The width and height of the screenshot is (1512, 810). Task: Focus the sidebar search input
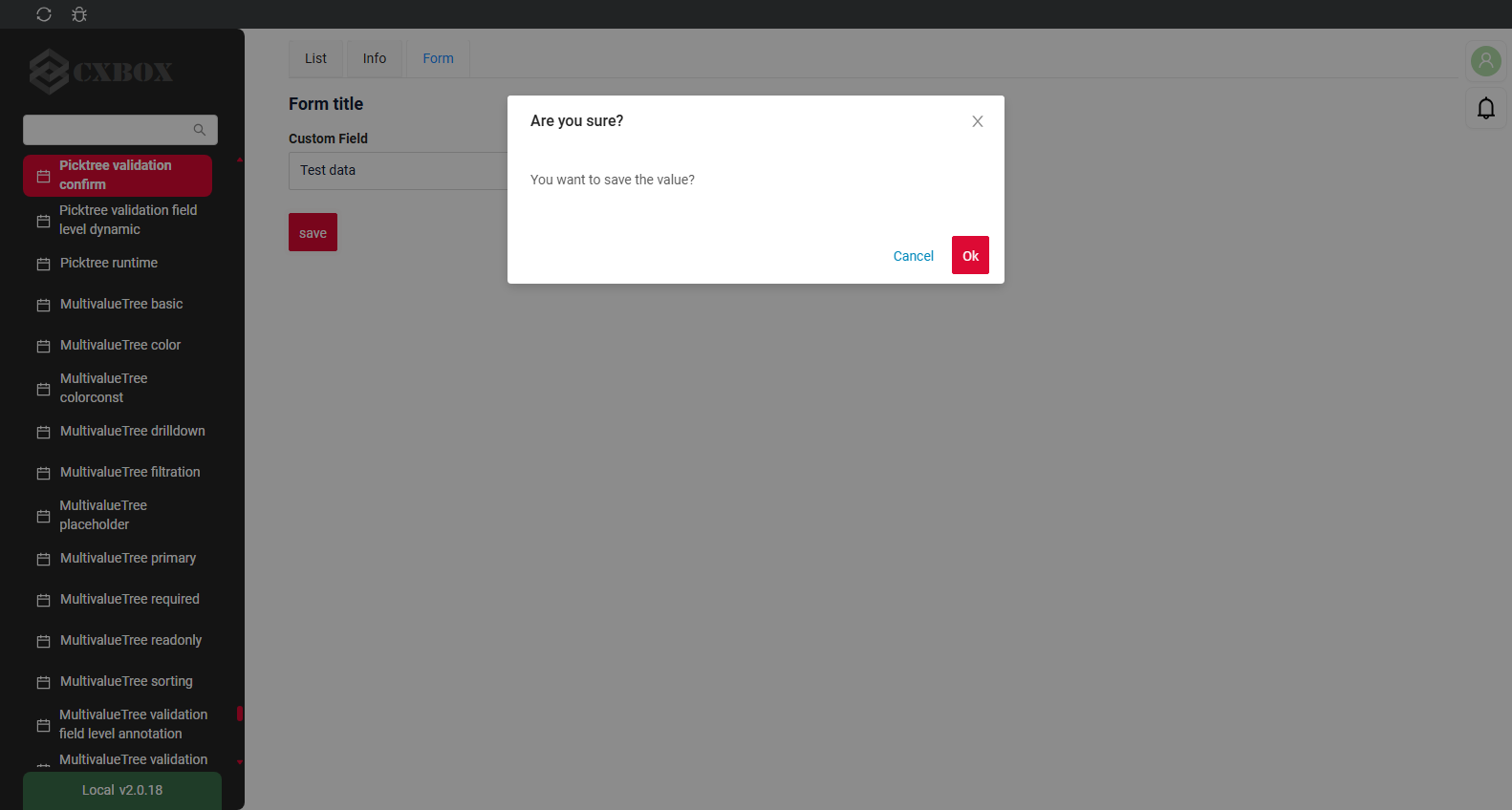(120, 130)
